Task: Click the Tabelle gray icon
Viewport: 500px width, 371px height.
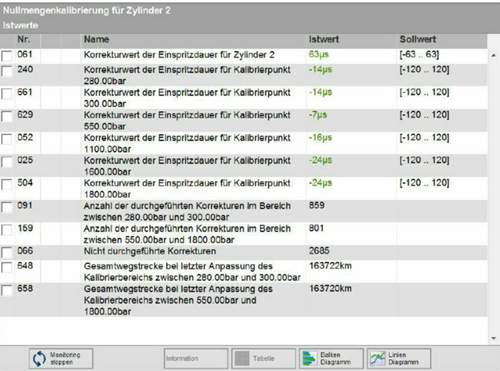Action: tap(242, 359)
